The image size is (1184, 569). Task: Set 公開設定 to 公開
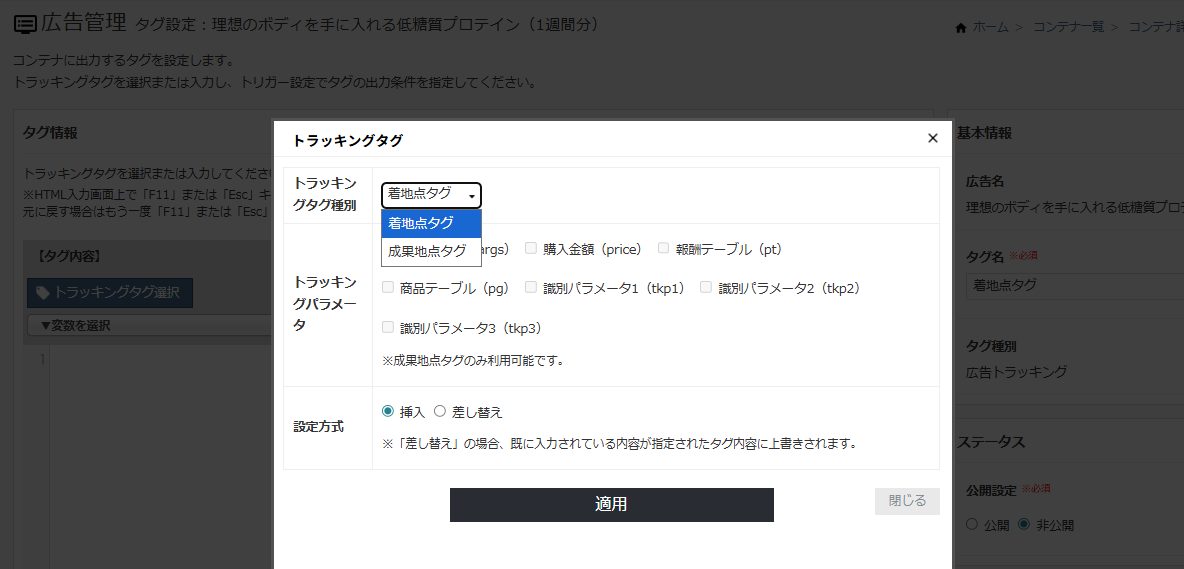click(x=971, y=525)
